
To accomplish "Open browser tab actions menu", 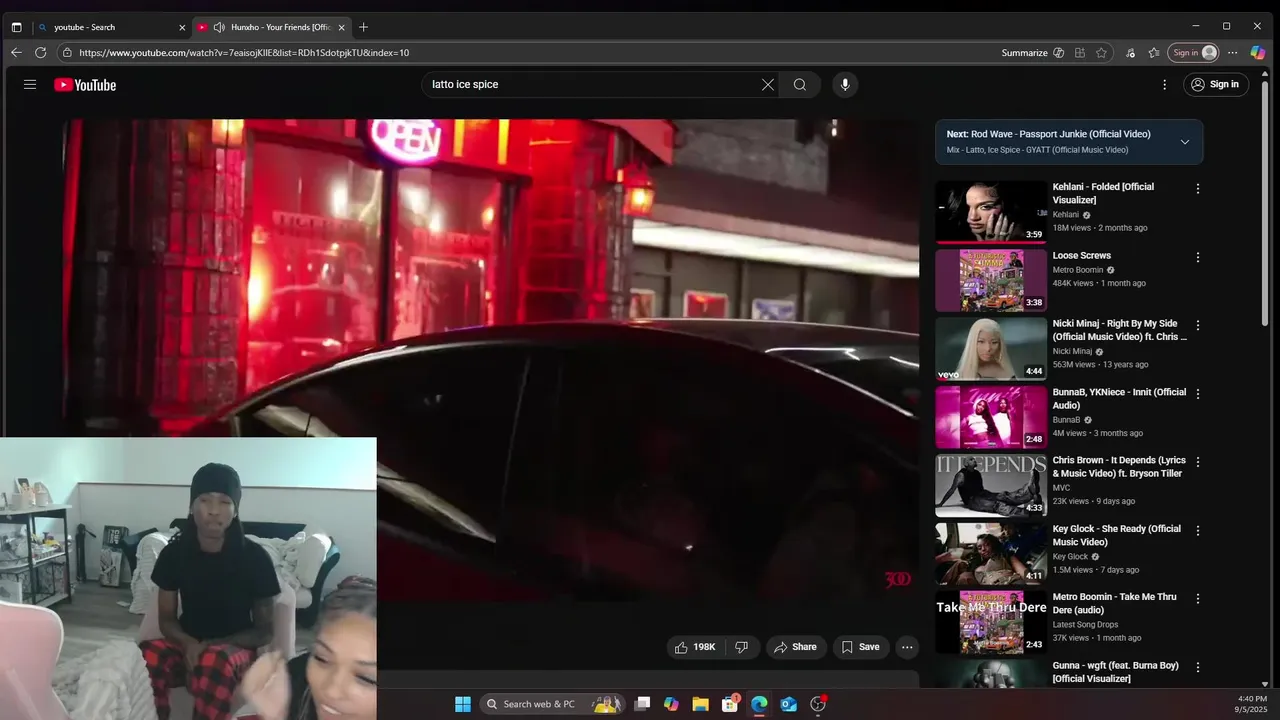I will click(x=16, y=27).
